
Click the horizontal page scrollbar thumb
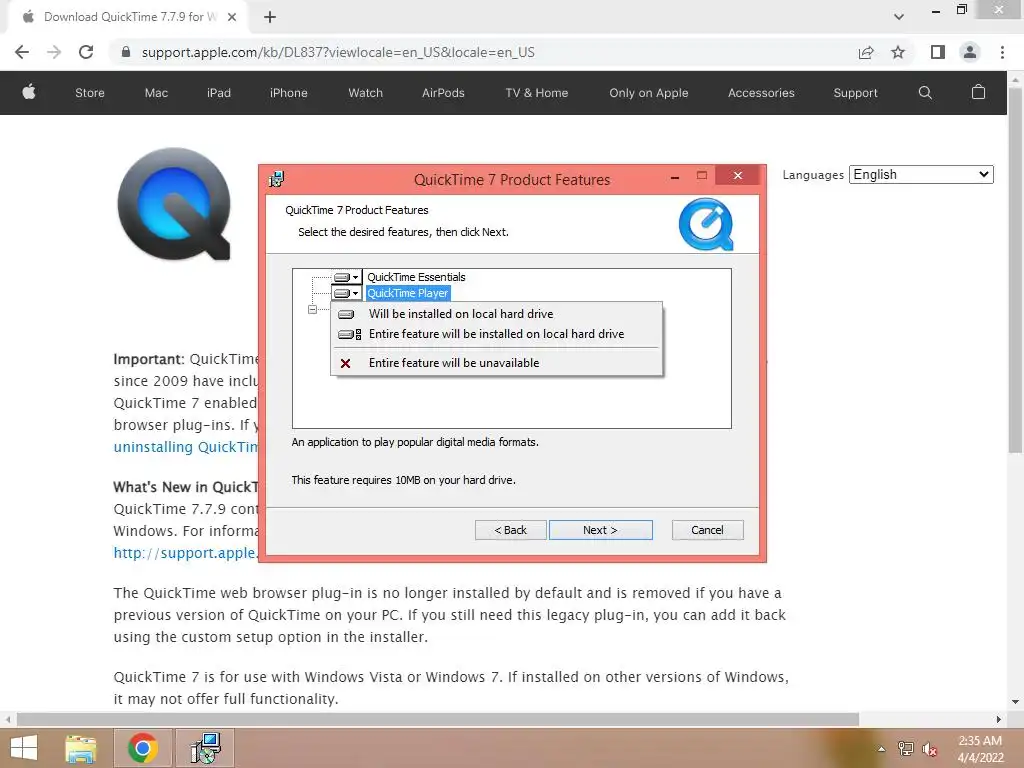[438, 719]
